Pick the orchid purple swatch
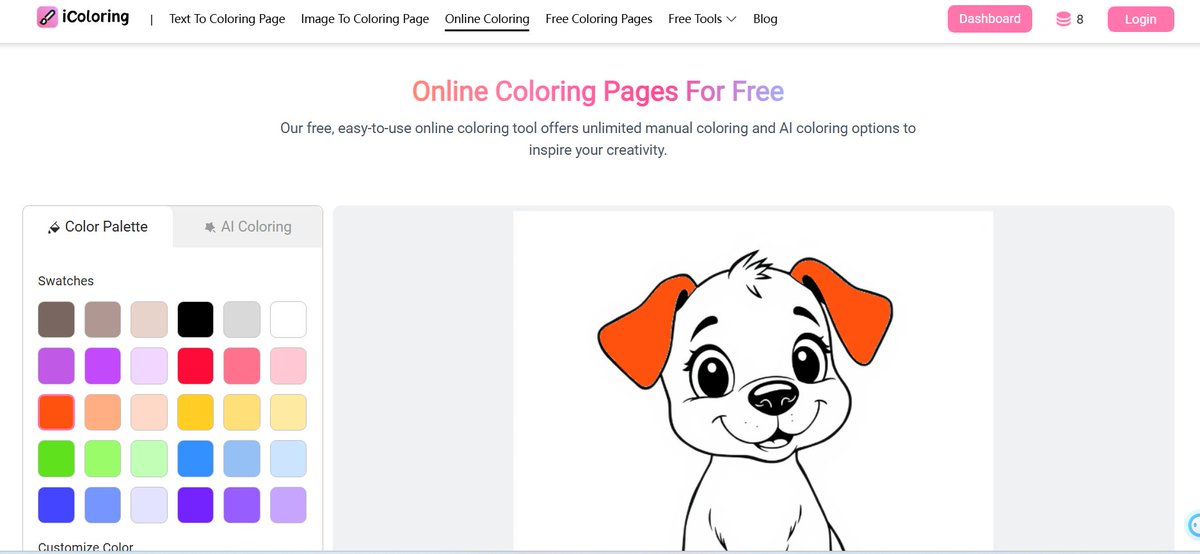Image resolution: width=1200 pixels, height=554 pixels. click(x=56, y=366)
